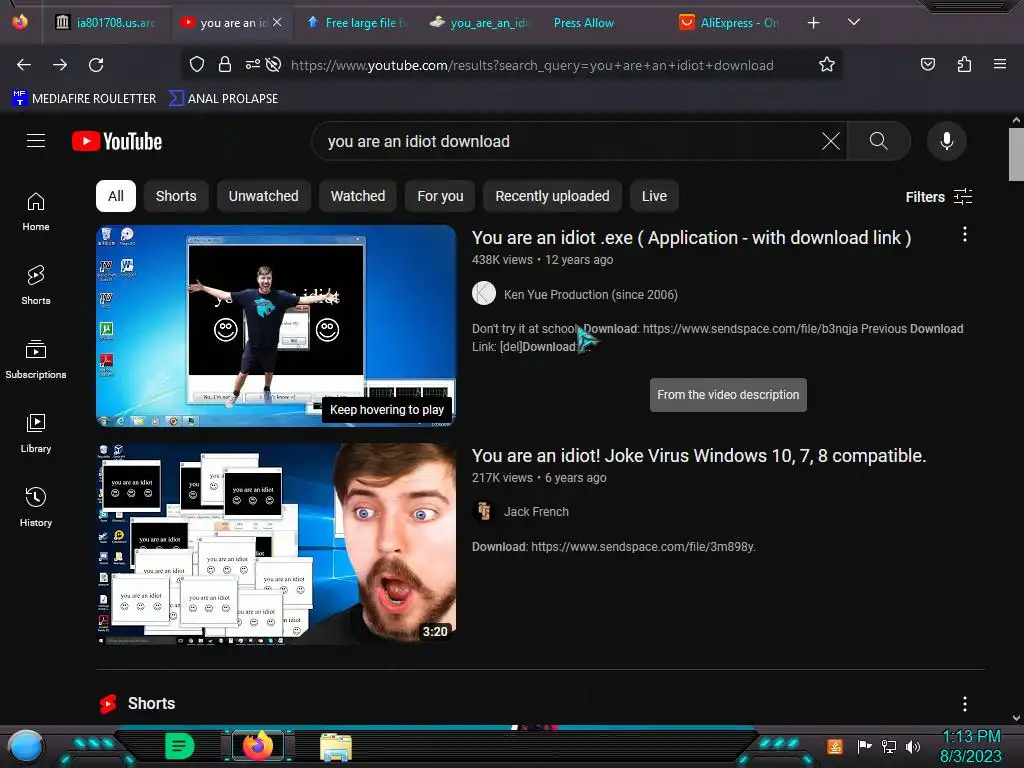
Task: Start voice search with the microphone icon
Action: [946, 141]
